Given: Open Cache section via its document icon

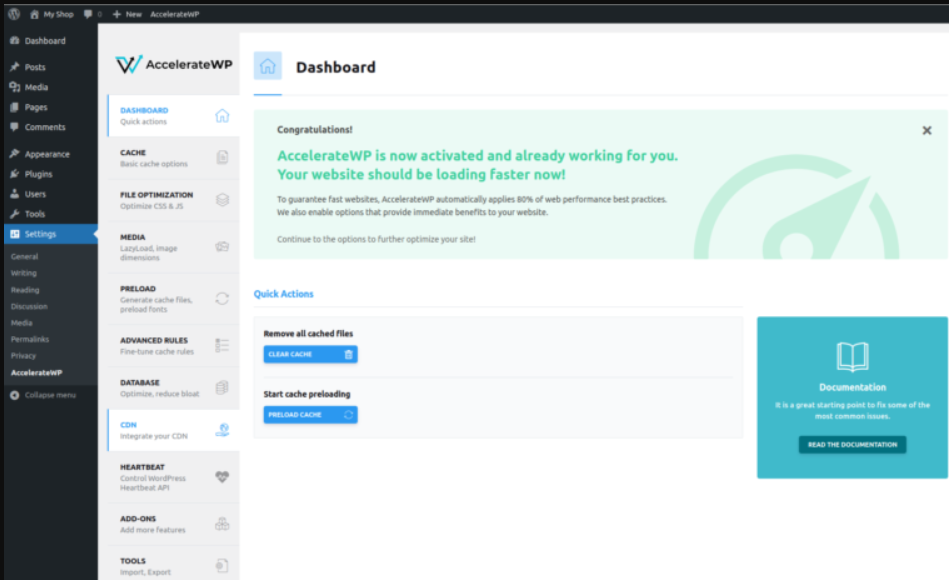Looking at the screenshot, I should (222, 157).
